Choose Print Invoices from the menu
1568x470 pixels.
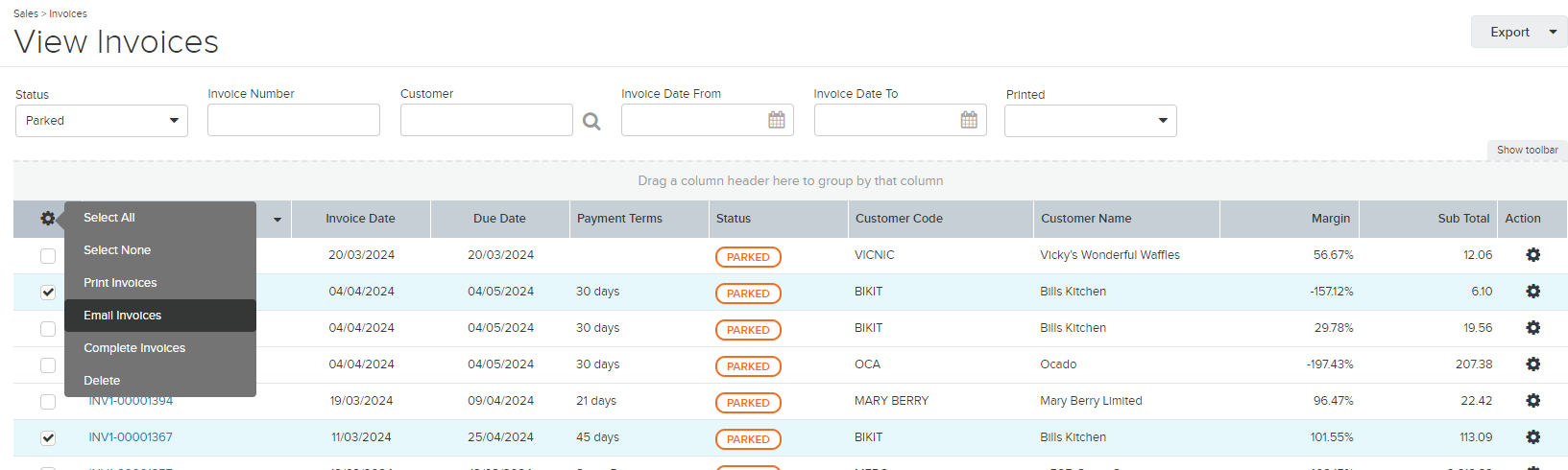tap(160, 283)
